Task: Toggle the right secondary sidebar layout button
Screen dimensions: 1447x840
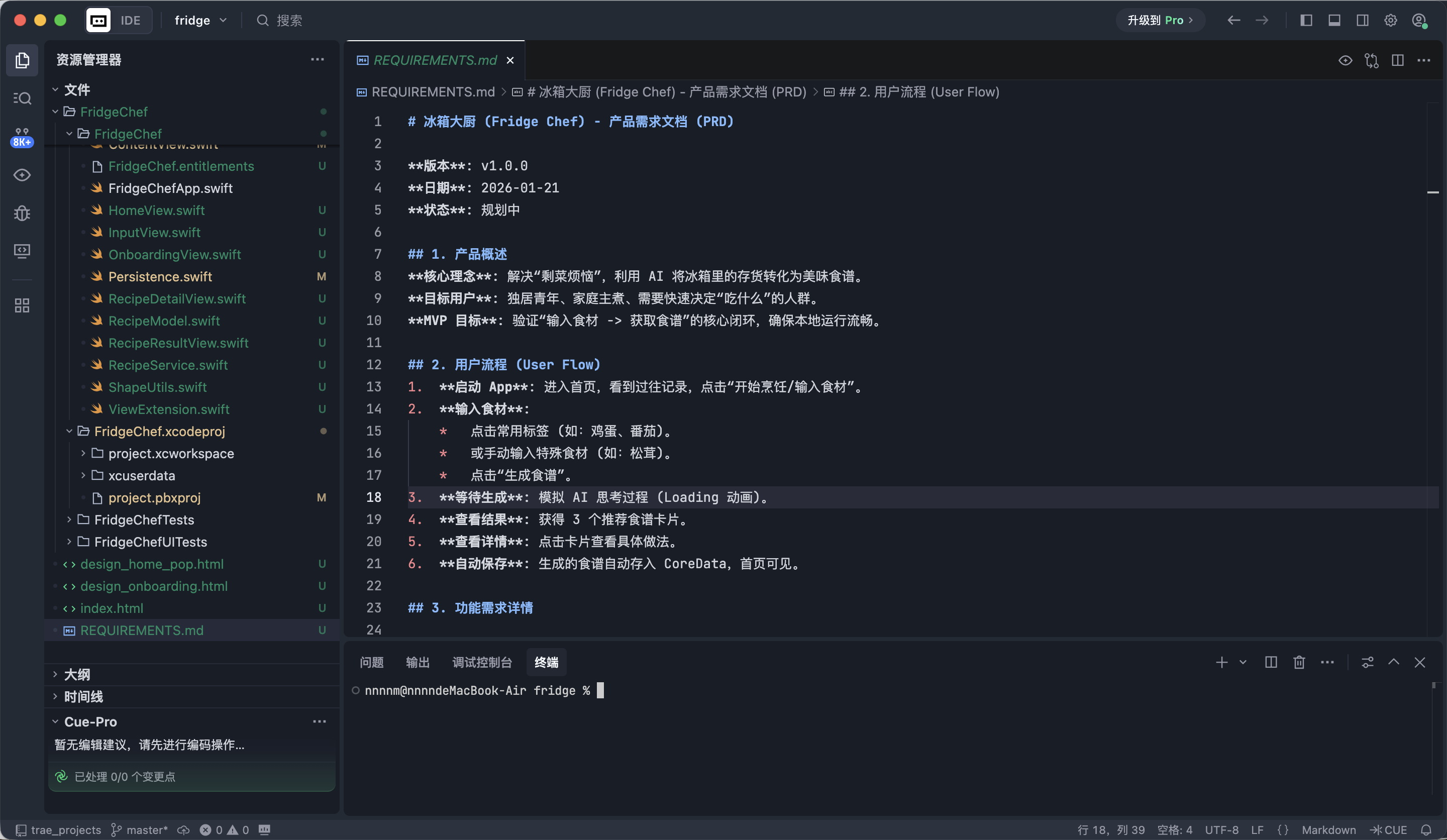Action: [x=1362, y=20]
